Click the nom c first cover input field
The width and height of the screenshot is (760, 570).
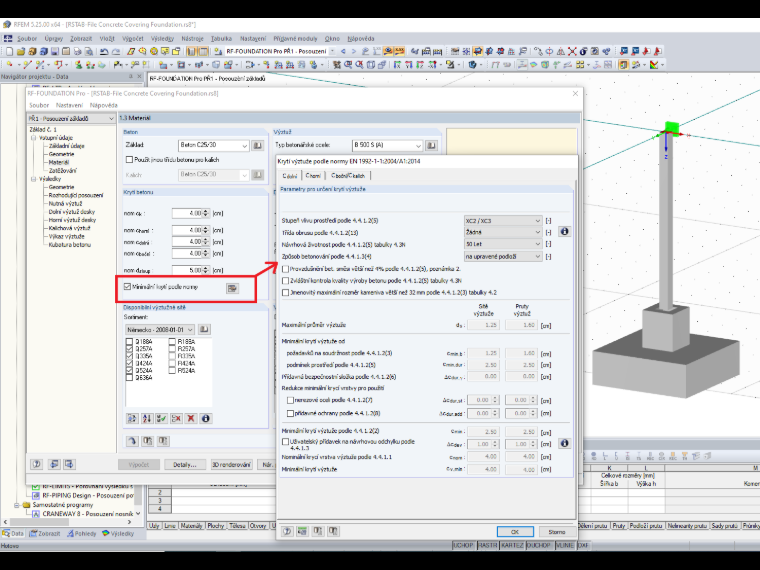pyautogui.click(x=188, y=213)
